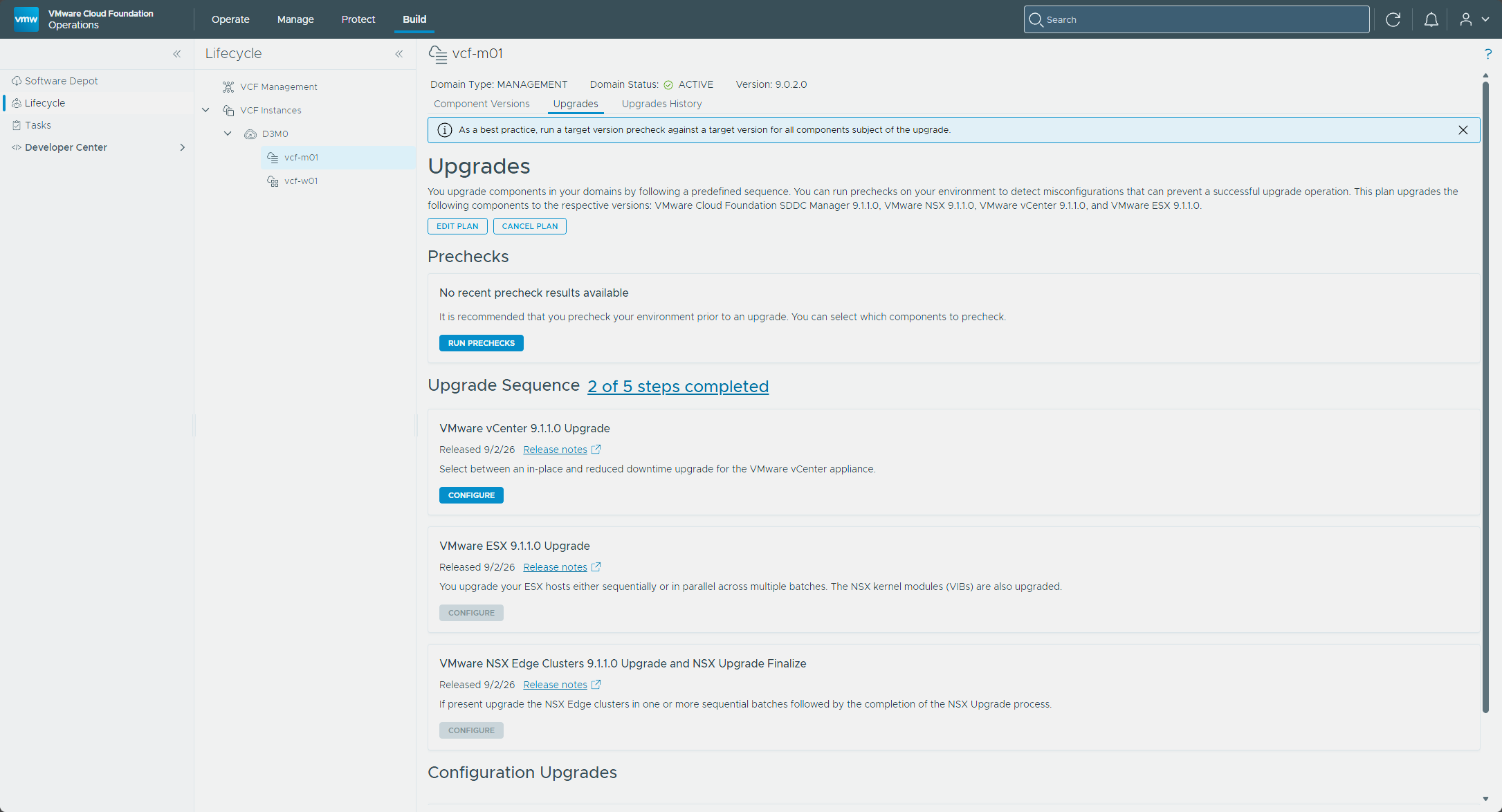Image resolution: width=1502 pixels, height=812 pixels.
Task: Open vCenter Release notes link
Action: pos(555,450)
